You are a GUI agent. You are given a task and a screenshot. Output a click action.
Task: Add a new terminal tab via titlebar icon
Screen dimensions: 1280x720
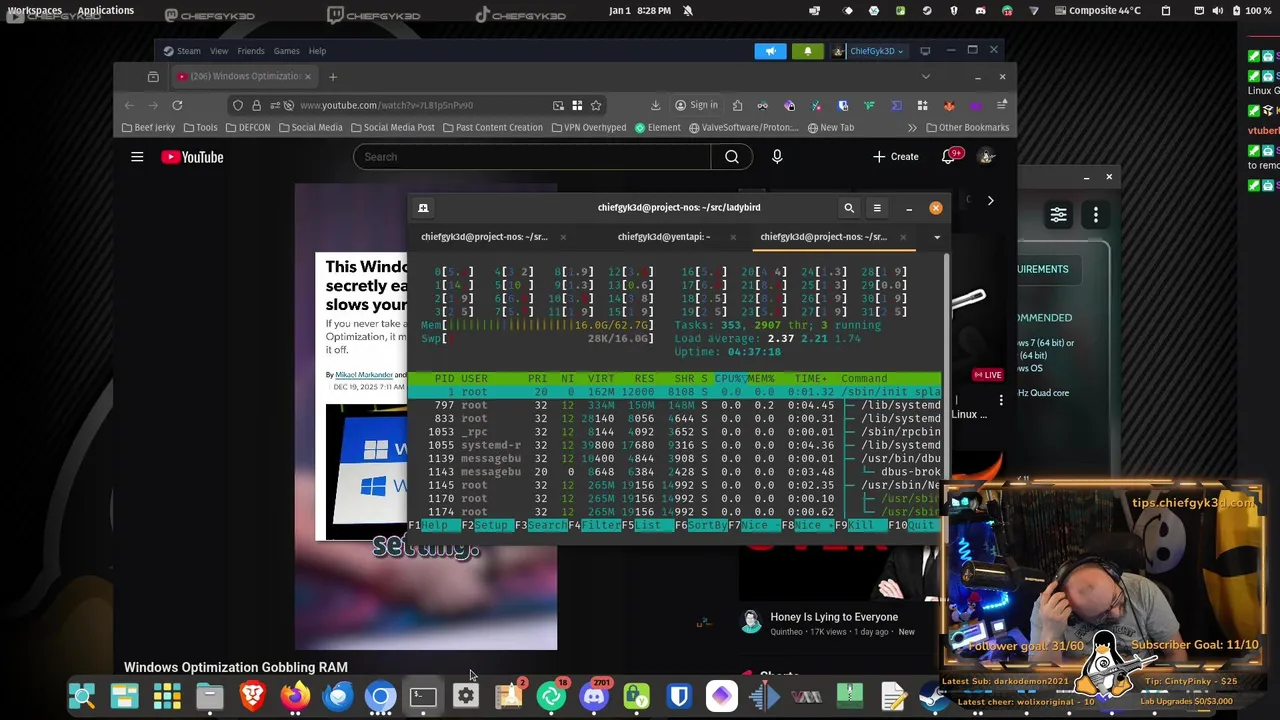(423, 208)
